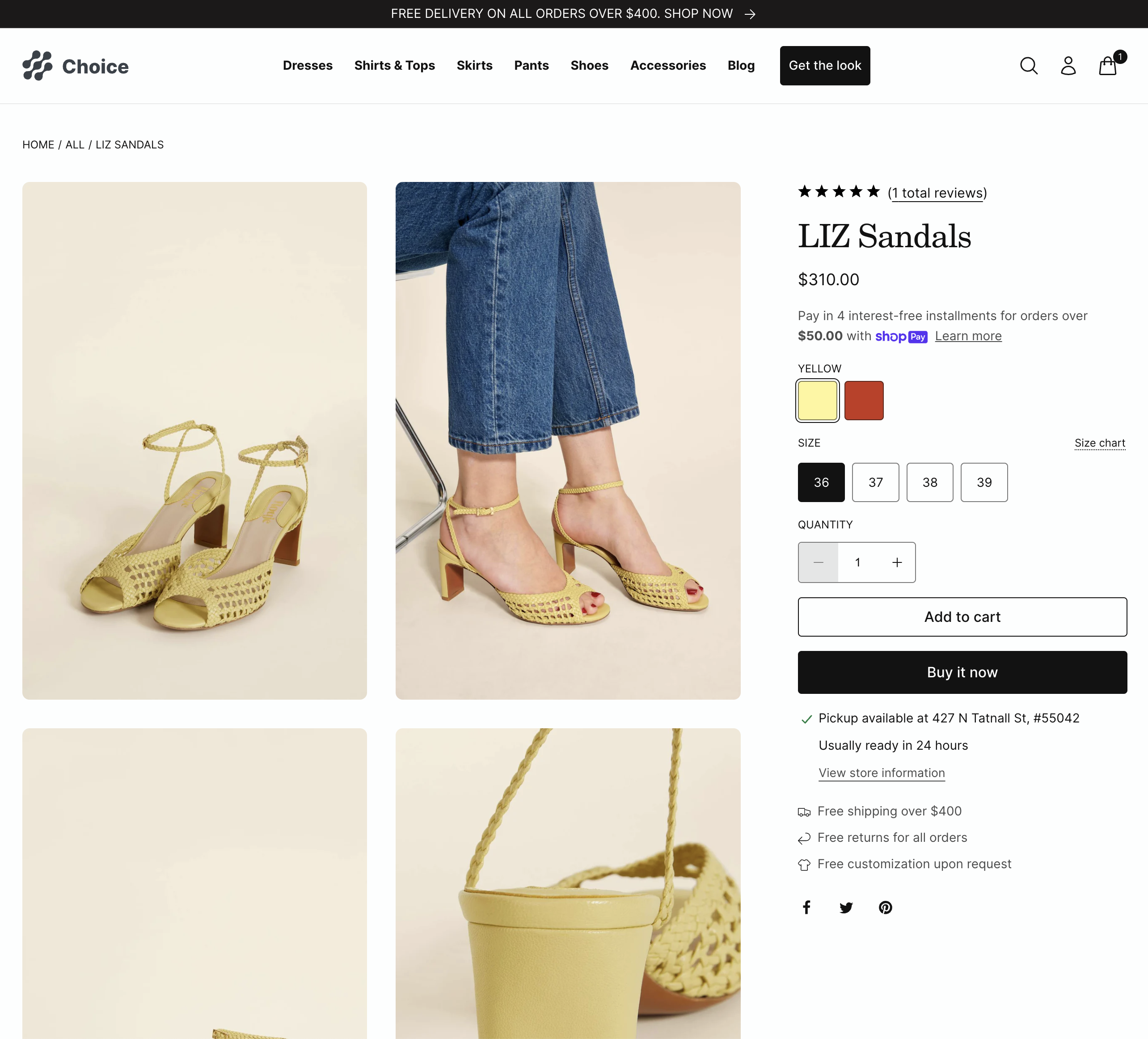The height and width of the screenshot is (1039, 1148).
Task: Select size 37
Action: (x=875, y=482)
